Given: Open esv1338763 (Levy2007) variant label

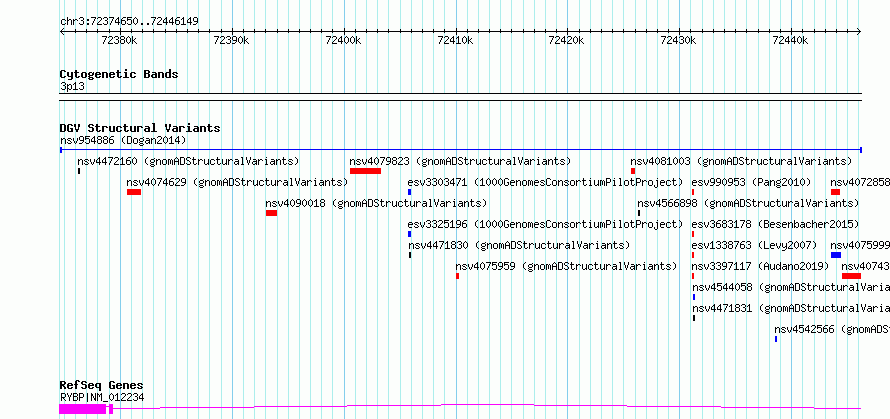Looking at the screenshot, I should 754,245.
